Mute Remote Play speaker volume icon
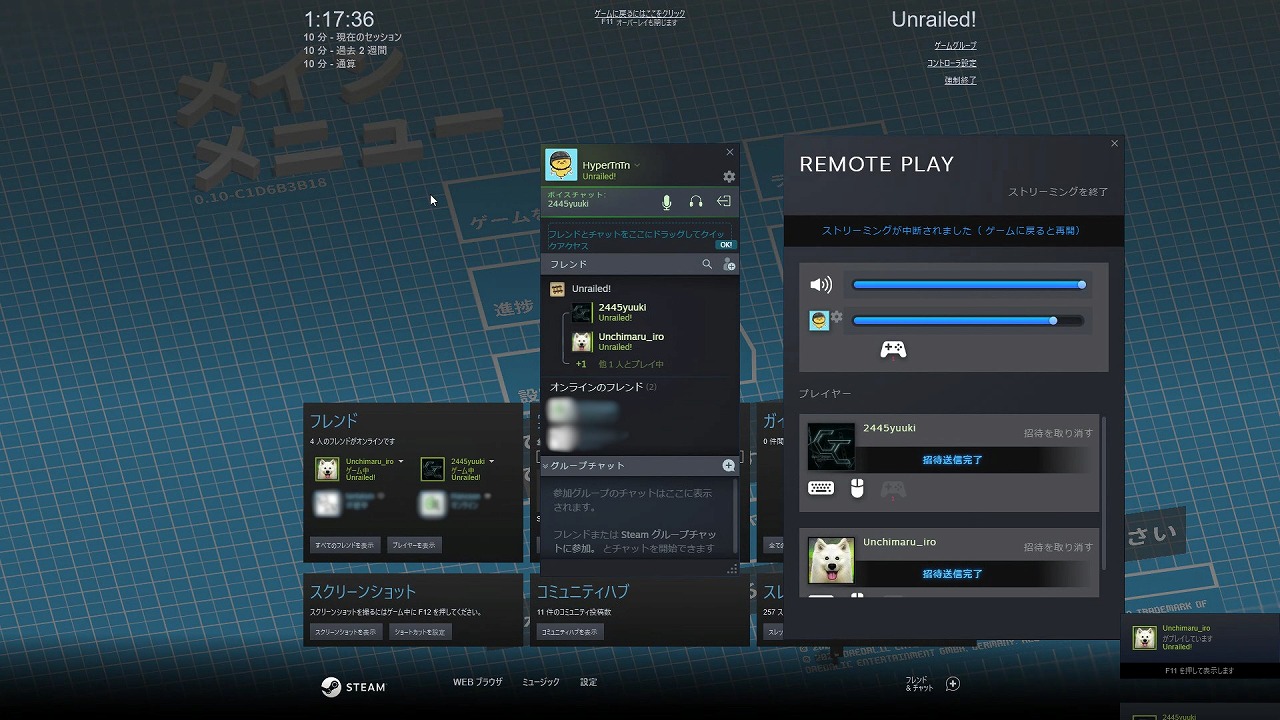Viewport: 1280px width, 720px height. tap(821, 285)
